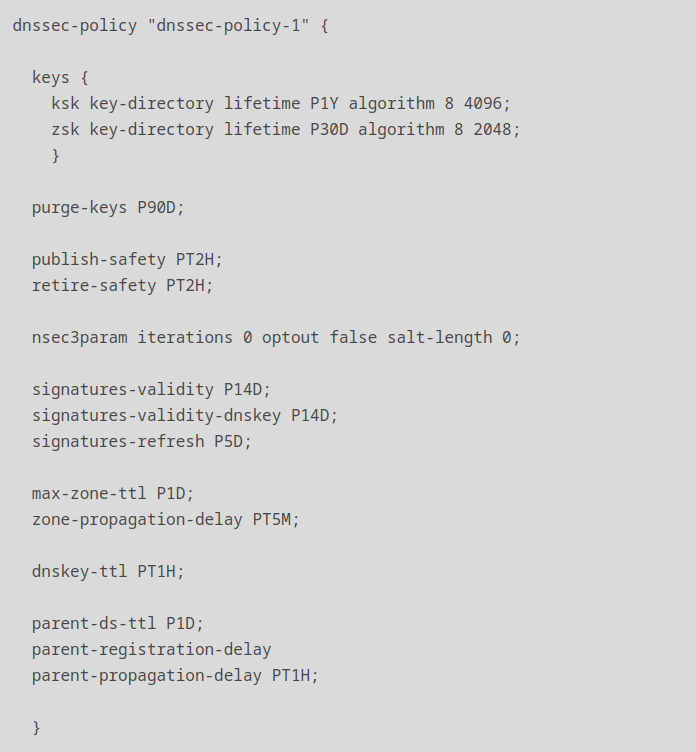Click the retire-safety PT2H line
The width and height of the screenshot is (696, 752).
[x=122, y=285]
